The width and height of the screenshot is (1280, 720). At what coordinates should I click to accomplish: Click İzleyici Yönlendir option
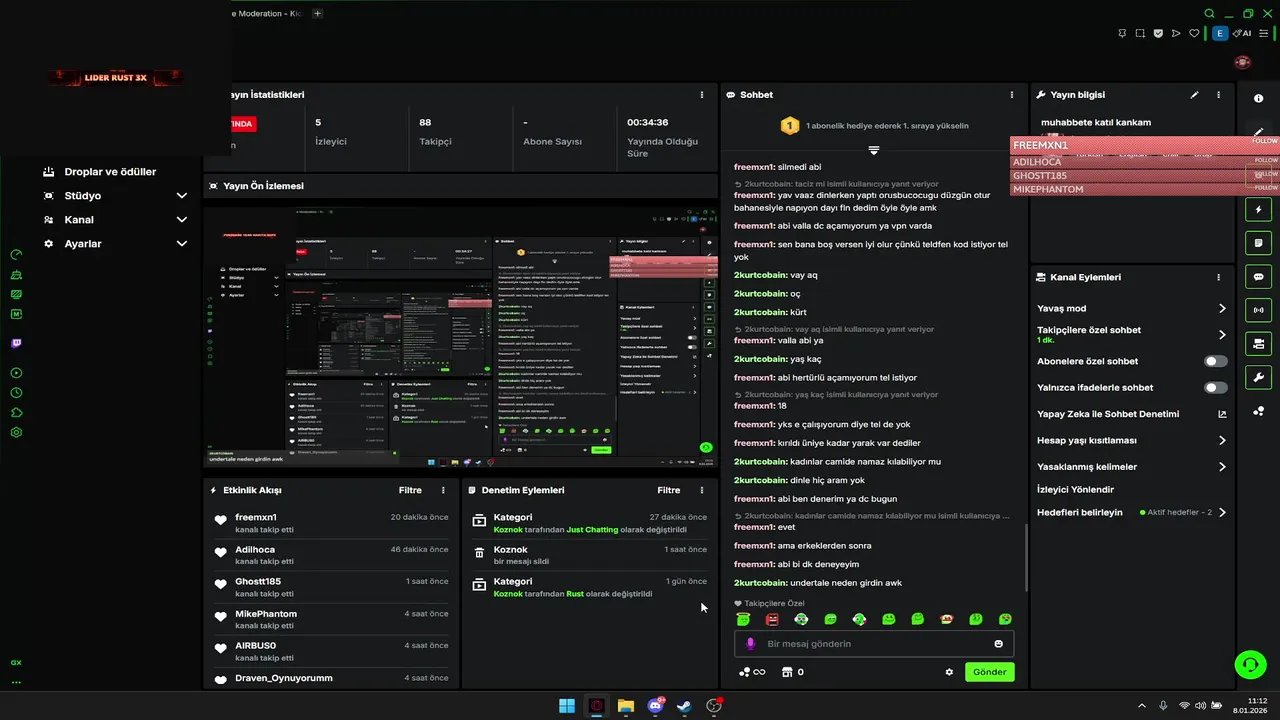(x=1075, y=489)
